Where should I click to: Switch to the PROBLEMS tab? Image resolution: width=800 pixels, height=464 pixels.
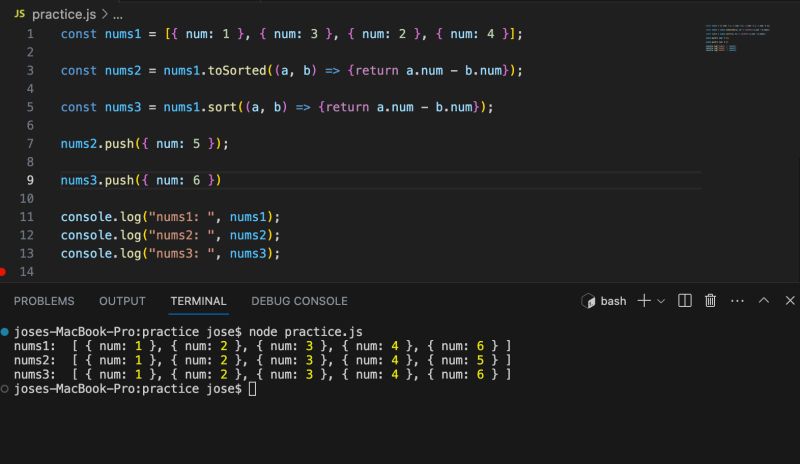(x=44, y=301)
